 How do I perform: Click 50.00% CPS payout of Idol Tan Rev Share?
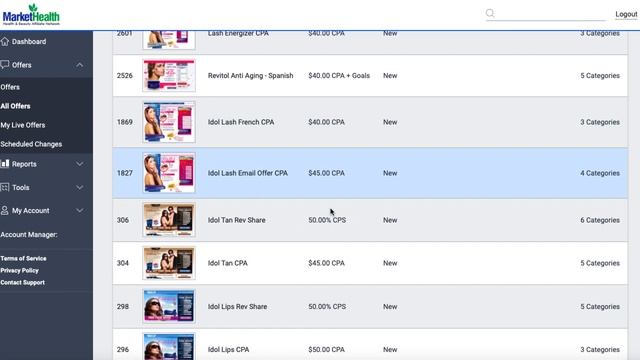[327, 220]
